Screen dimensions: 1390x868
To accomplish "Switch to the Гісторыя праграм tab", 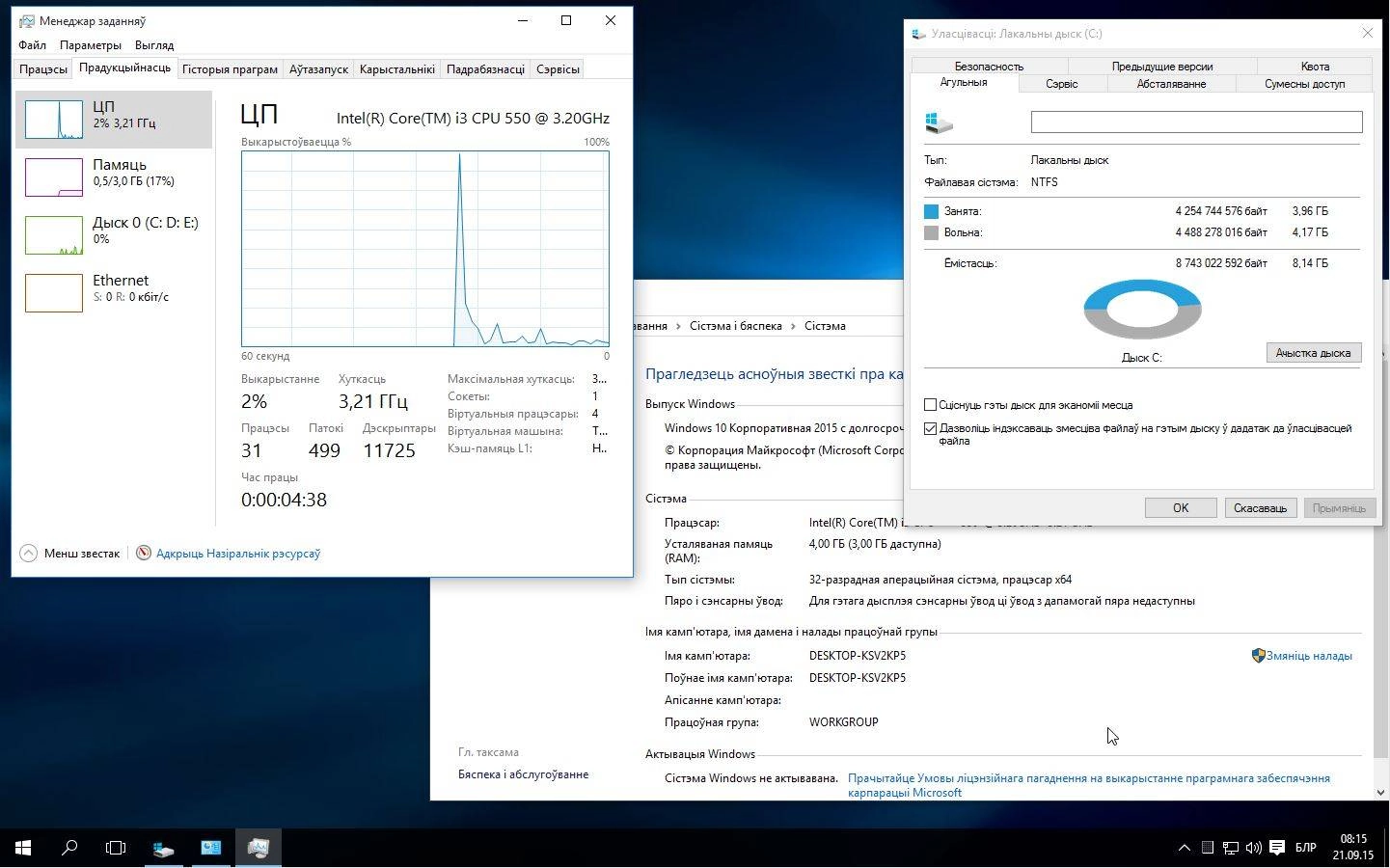I will coord(230,69).
